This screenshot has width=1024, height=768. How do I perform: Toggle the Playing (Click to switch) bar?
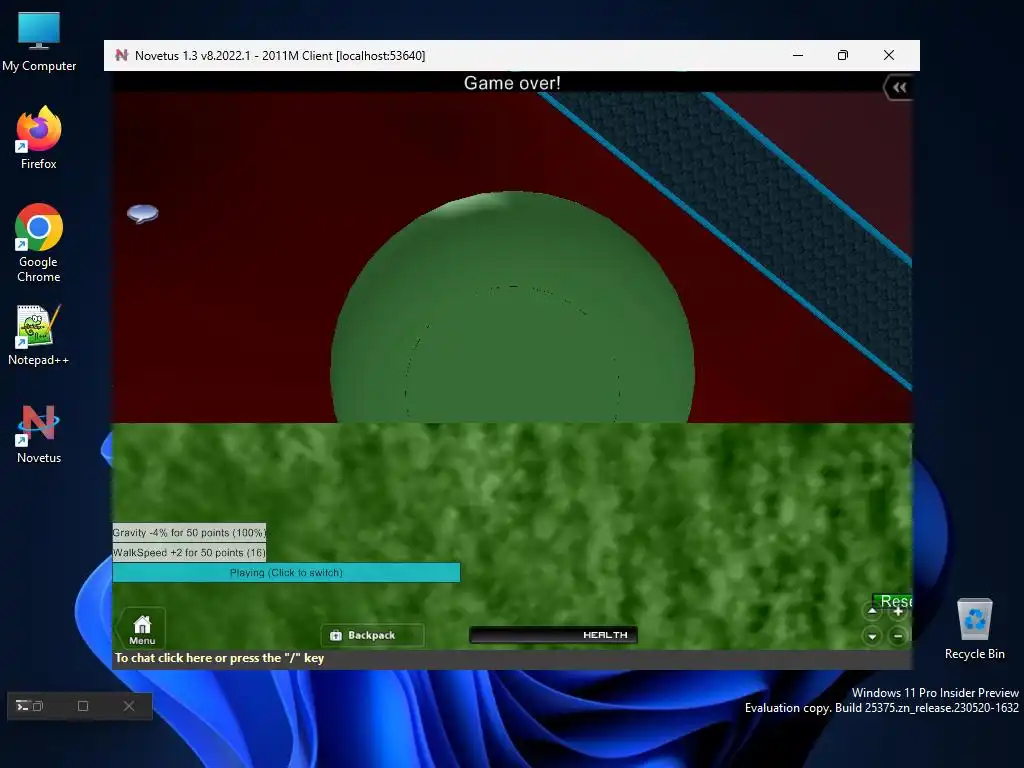pos(286,573)
